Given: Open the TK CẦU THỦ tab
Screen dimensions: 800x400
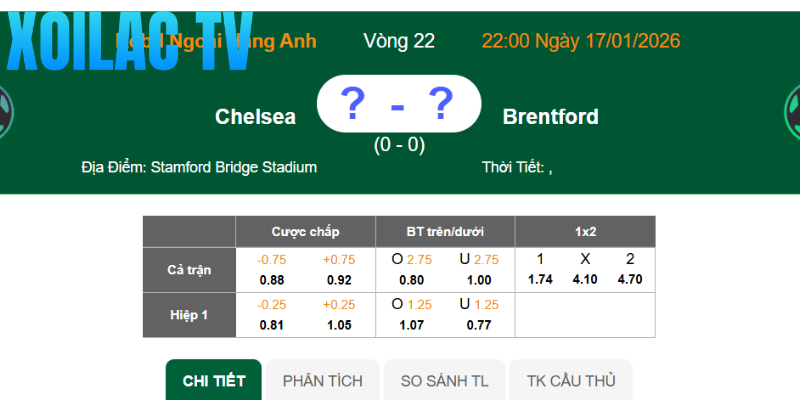Looking at the screenshot, I should pyautogui.click(x=572, y=381).
